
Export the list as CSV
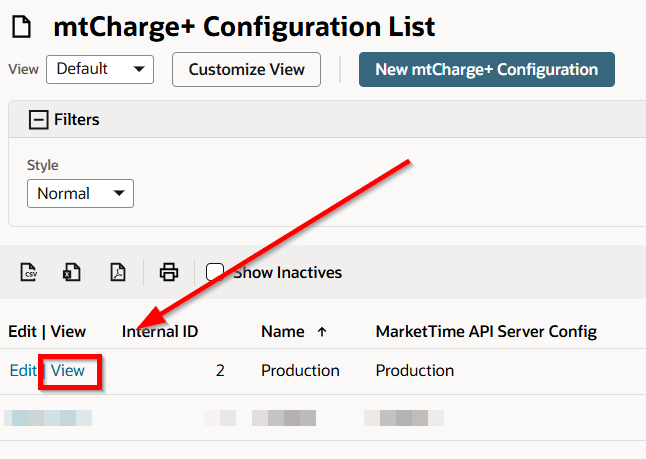(29, 272)
